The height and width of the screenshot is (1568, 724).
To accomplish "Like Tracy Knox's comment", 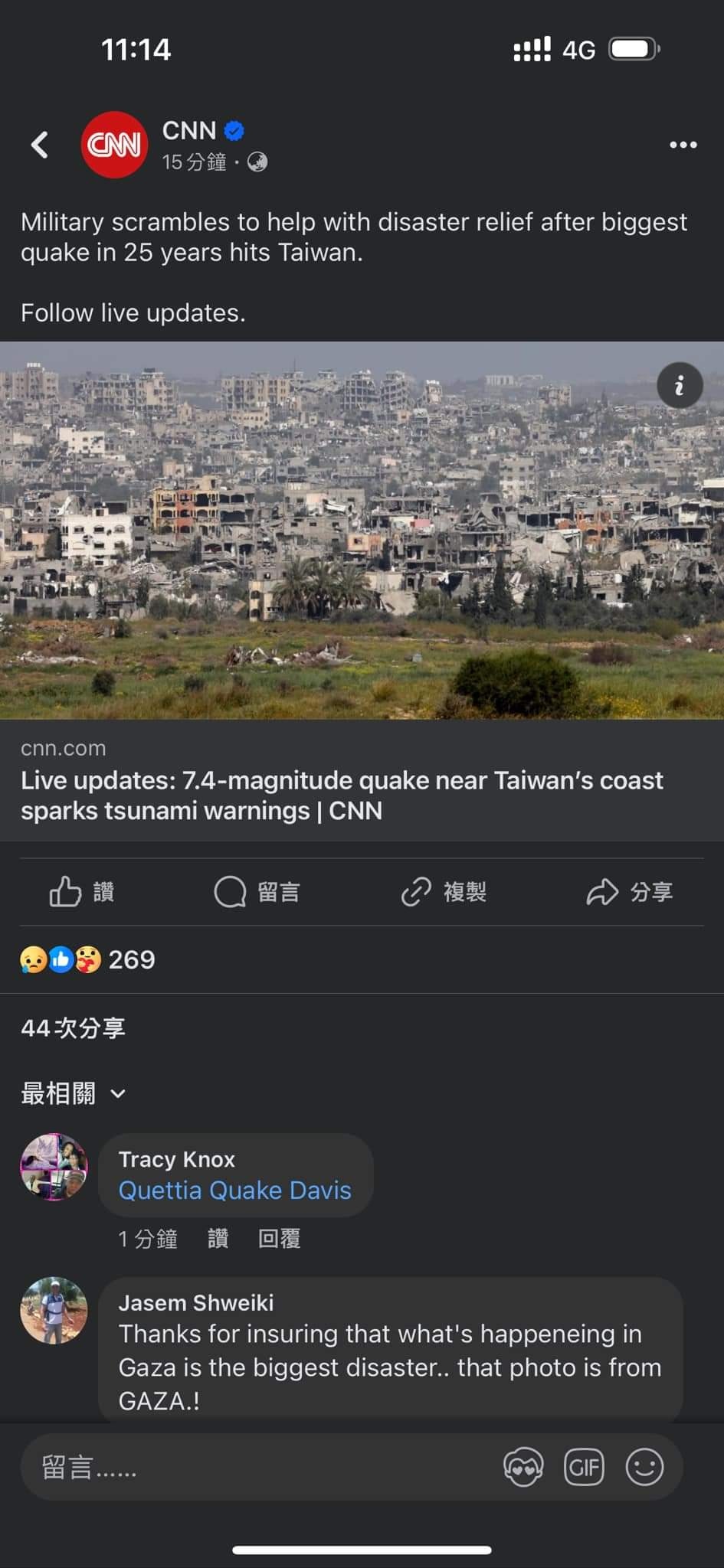I will tap(218, 1238).
